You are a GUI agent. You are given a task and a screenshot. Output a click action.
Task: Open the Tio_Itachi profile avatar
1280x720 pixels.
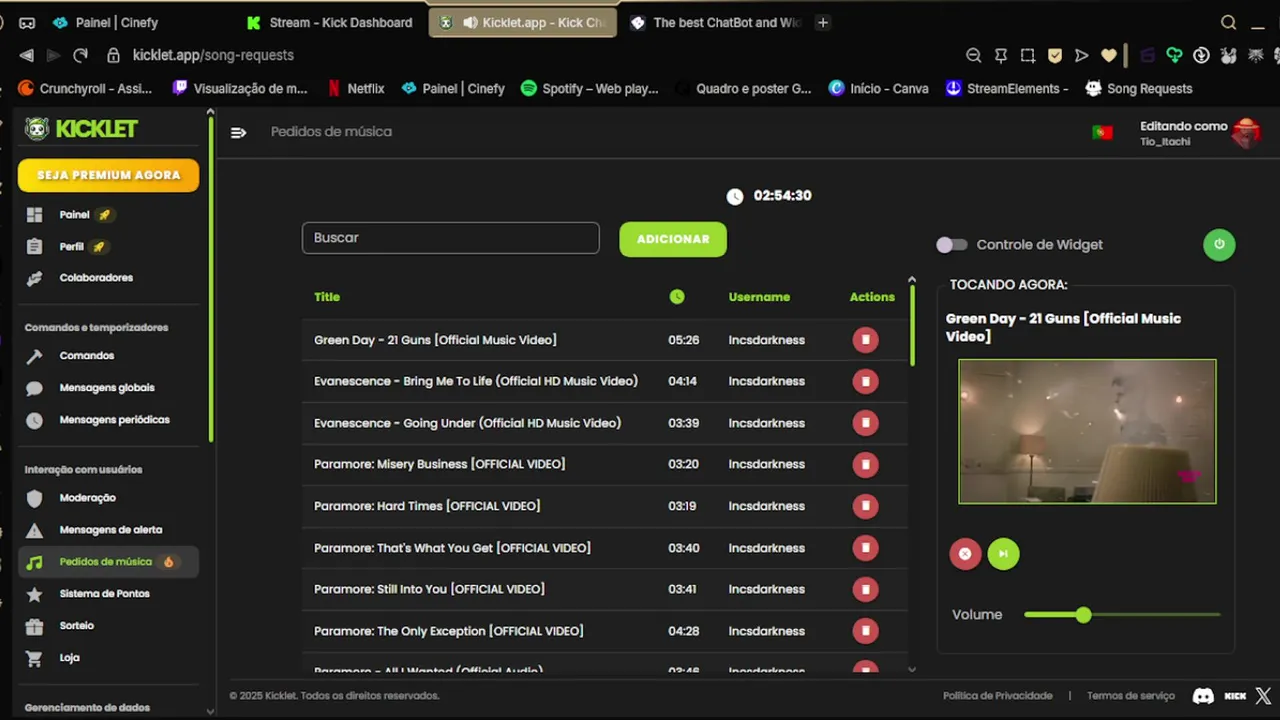tap(1246, 132)
